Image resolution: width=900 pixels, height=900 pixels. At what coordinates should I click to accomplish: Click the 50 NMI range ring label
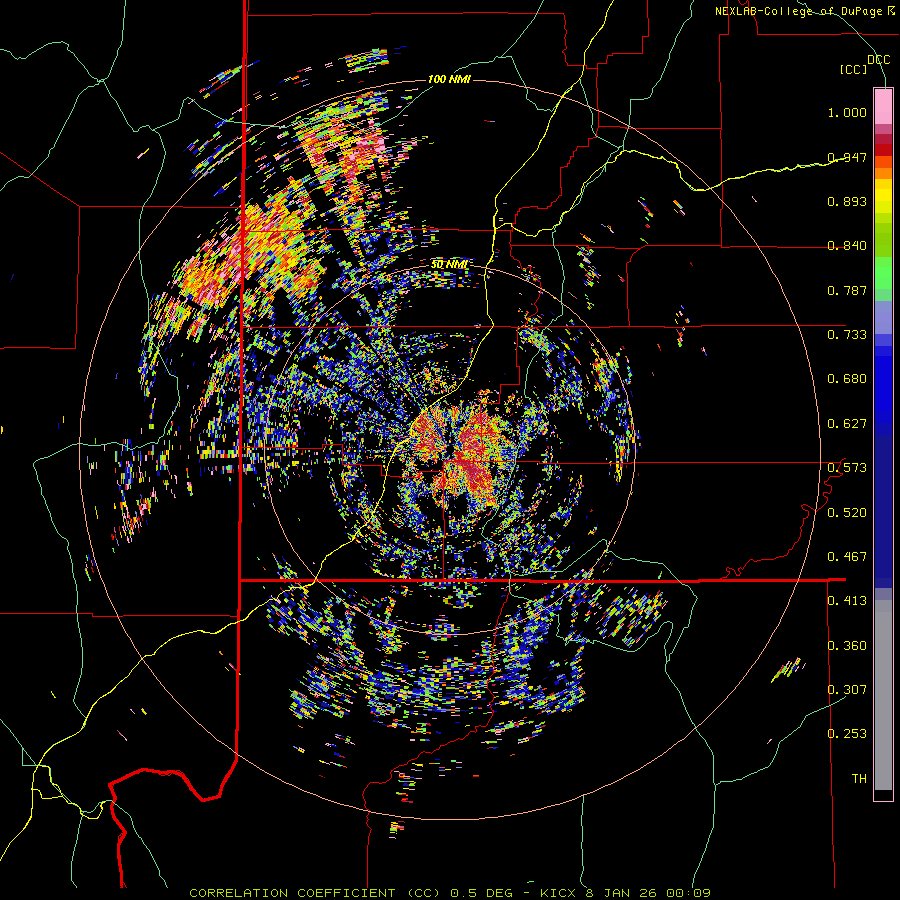point(449,264)
